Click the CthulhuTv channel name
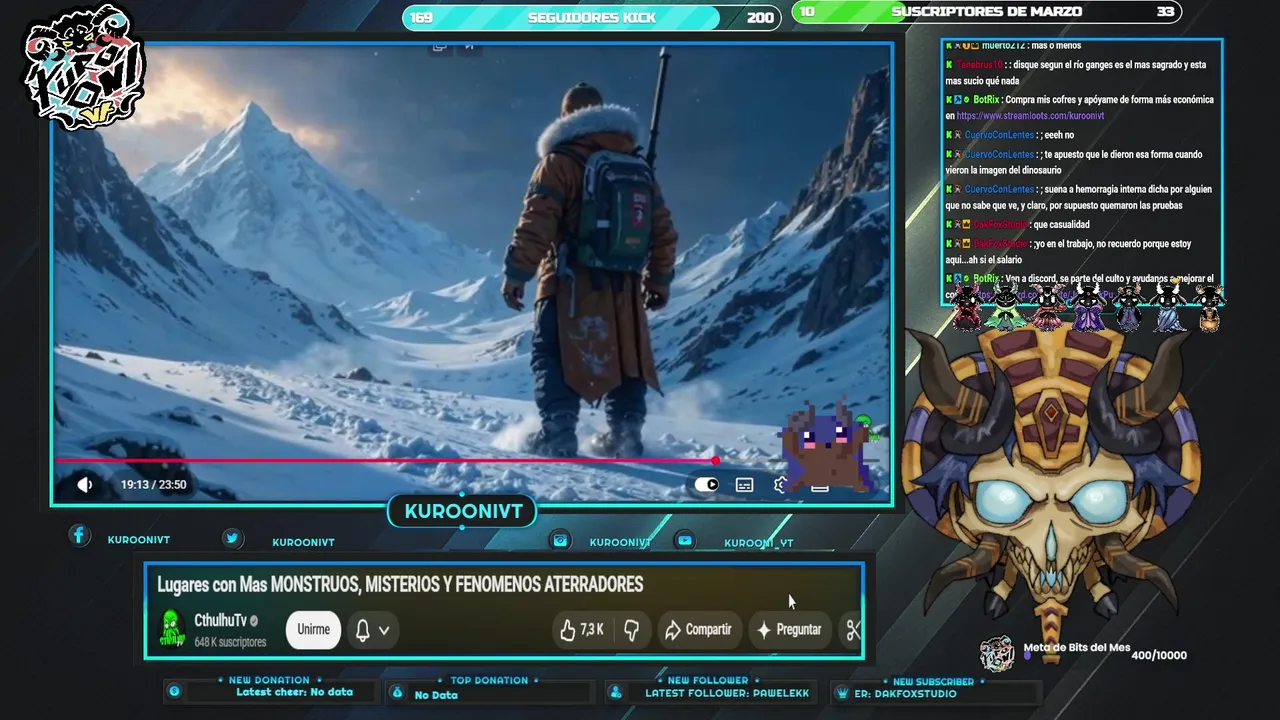 pos(220,621)
